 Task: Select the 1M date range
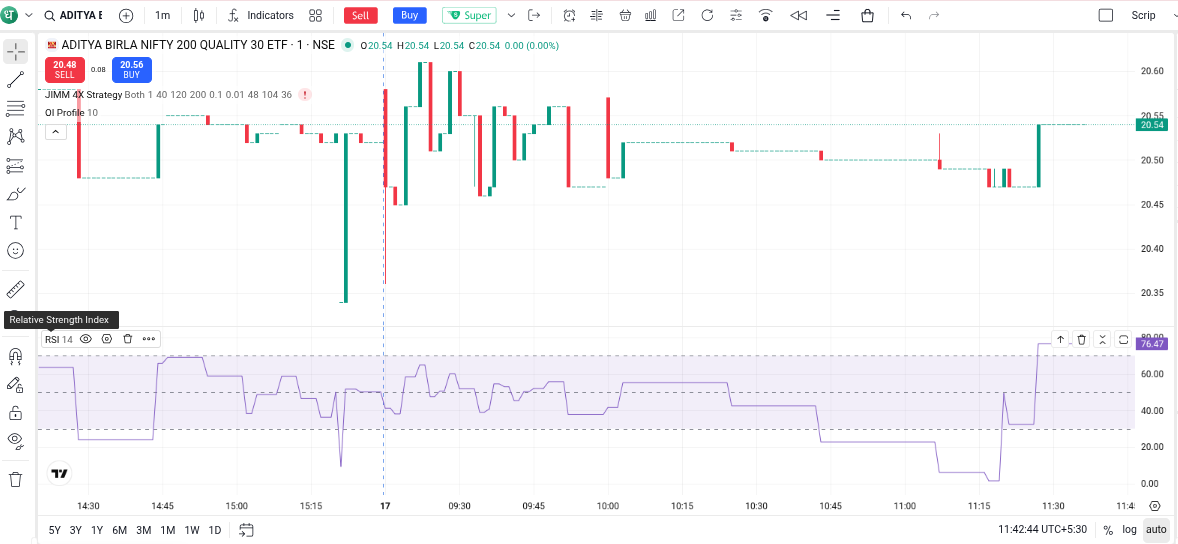(168, 530)
